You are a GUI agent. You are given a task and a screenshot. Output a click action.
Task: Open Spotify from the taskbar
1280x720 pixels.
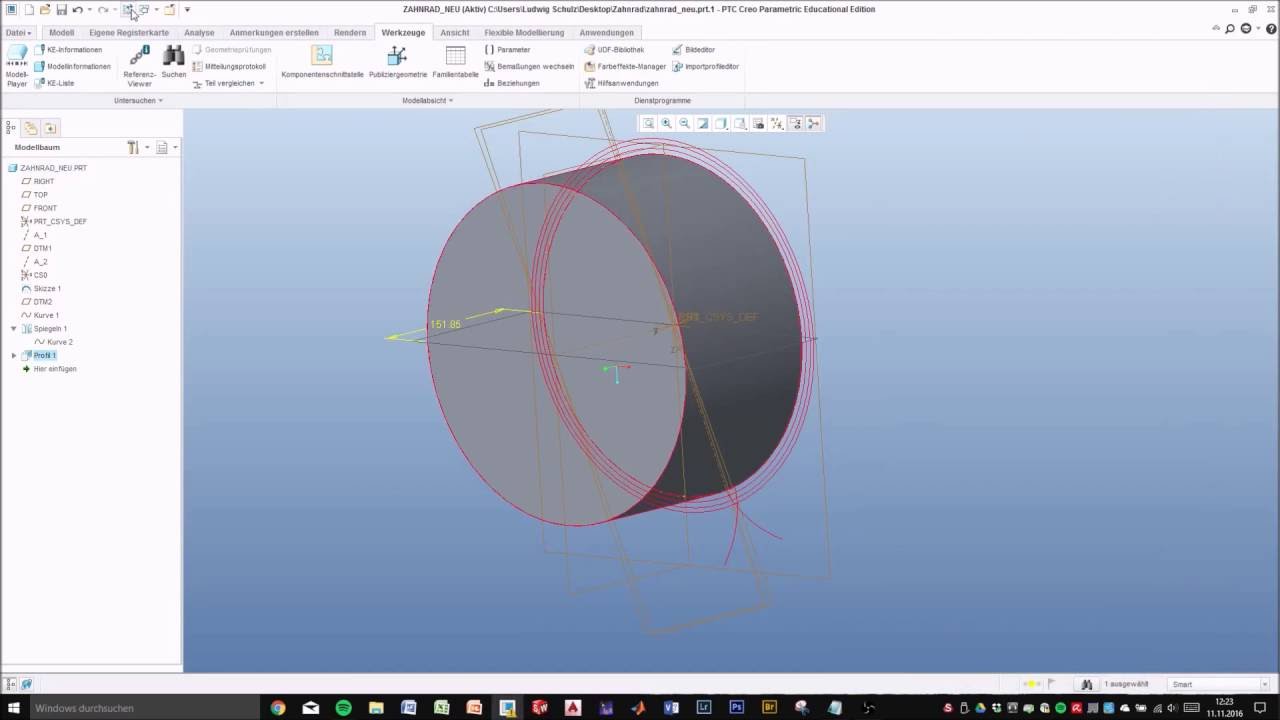click(x=343, y=708)
